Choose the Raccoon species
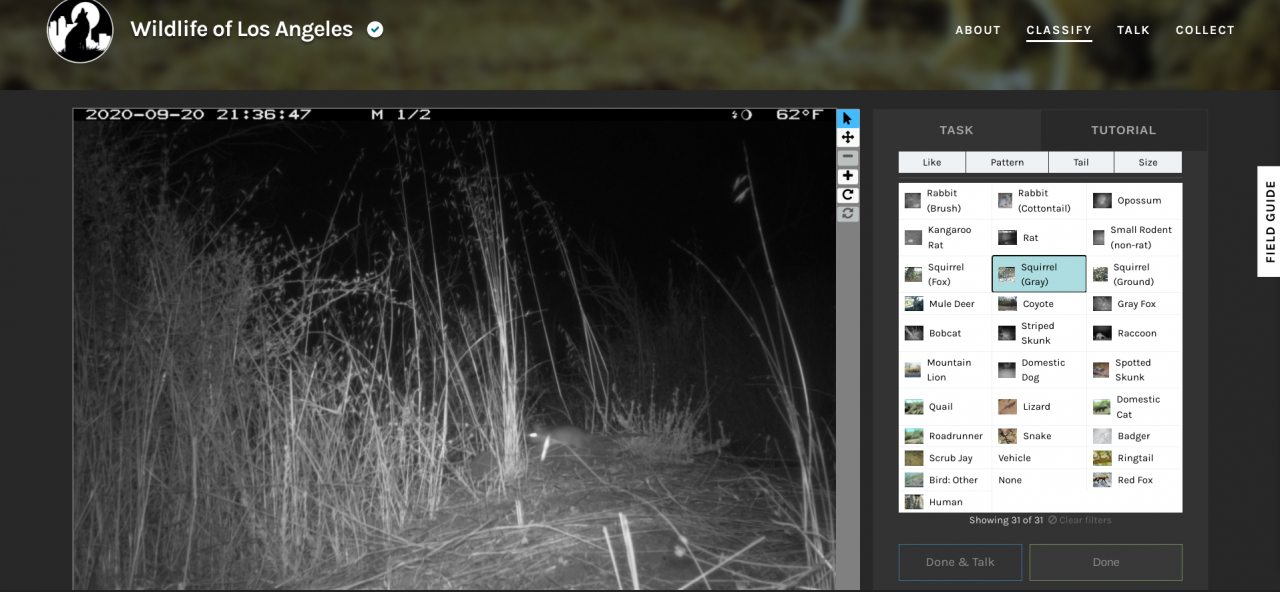Screen dimensions: 1280x592 [x=1134, y=333]
